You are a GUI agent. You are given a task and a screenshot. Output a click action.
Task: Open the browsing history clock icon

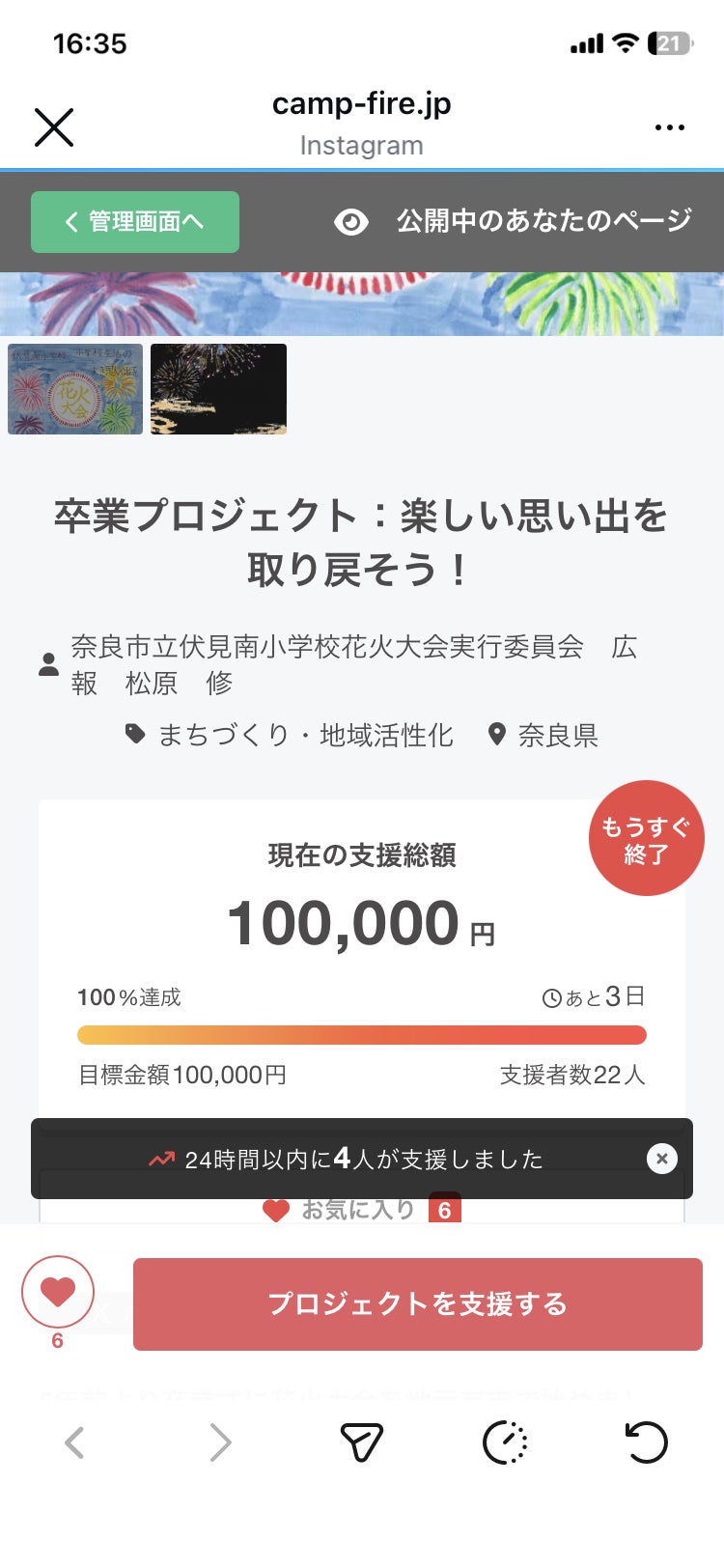point(505,1443)
